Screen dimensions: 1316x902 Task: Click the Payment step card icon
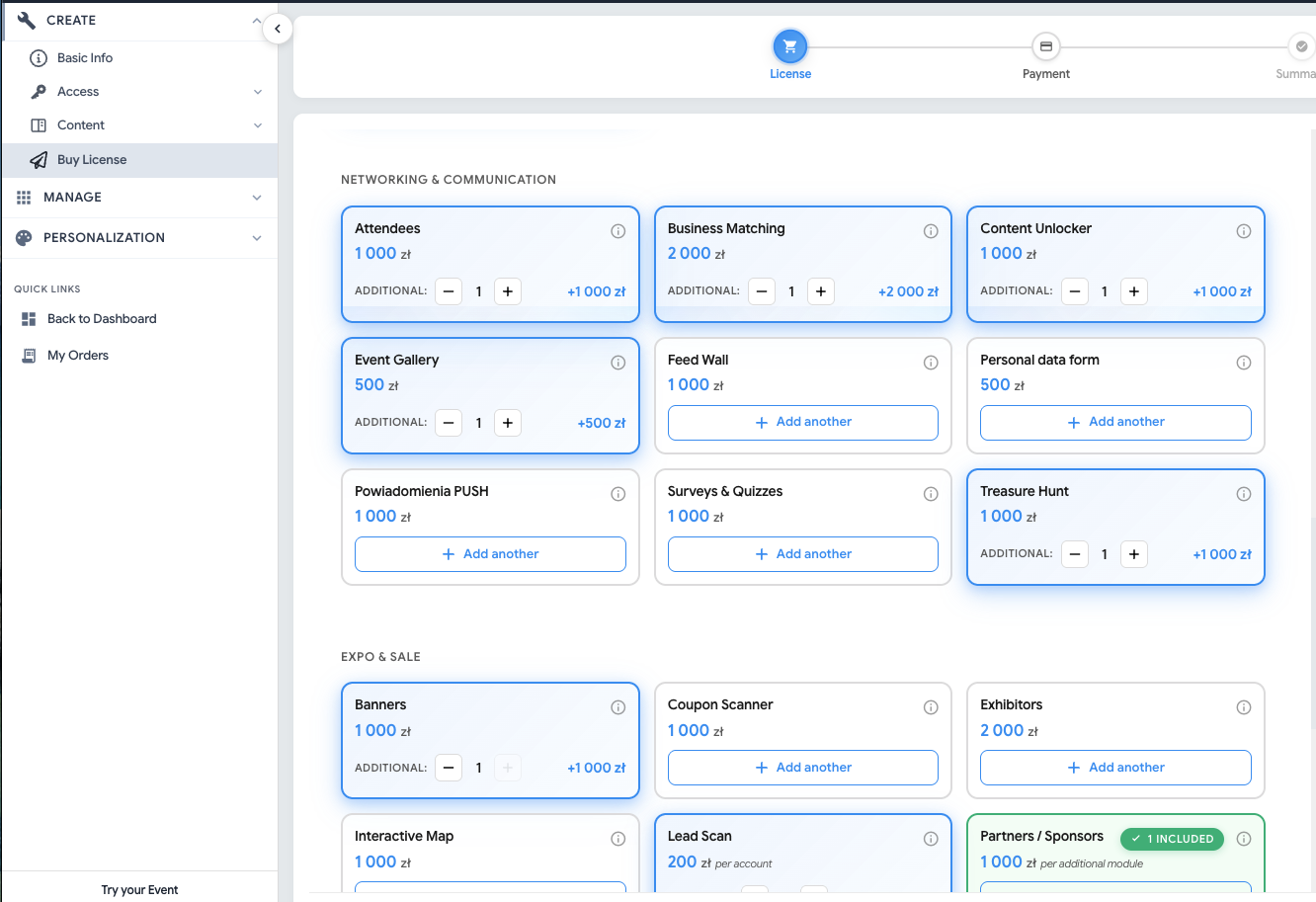pyautogui.click(x=1045, y=46)
